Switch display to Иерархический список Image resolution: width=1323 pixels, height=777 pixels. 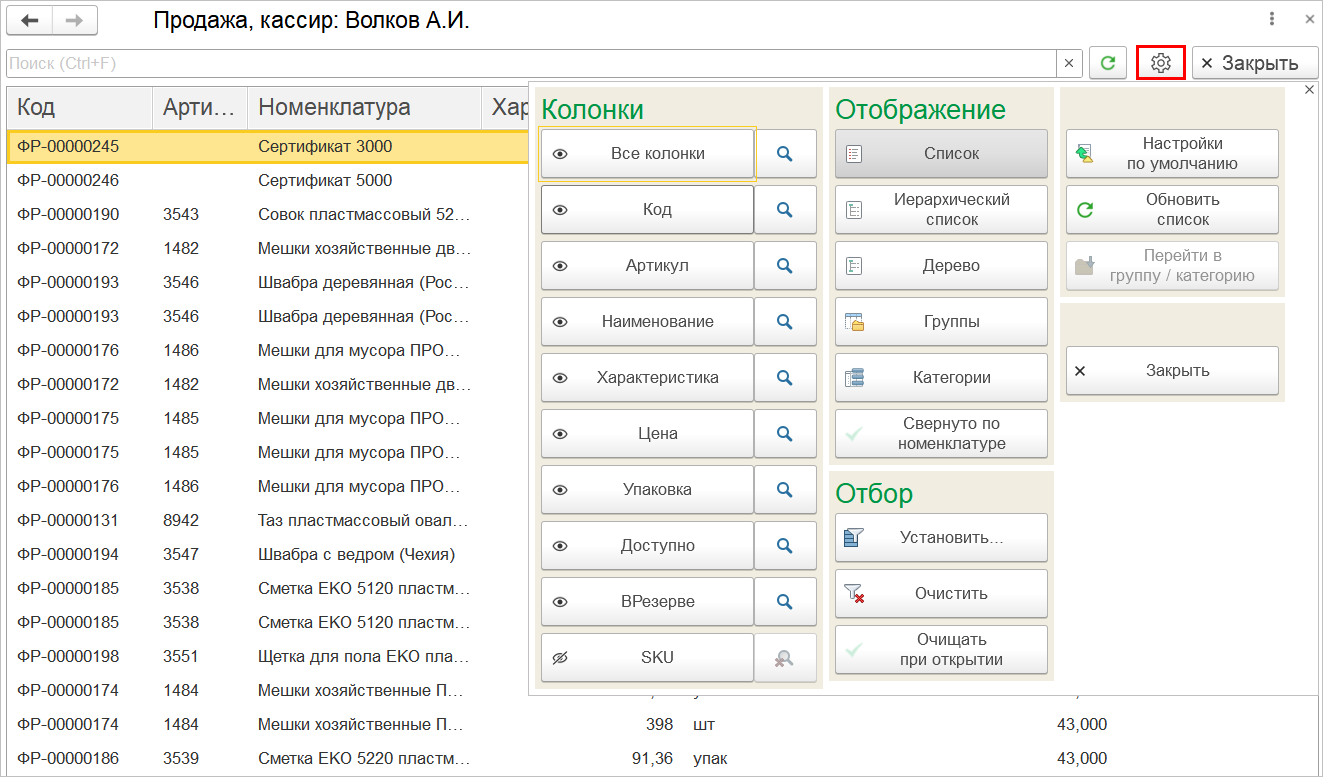click(941, 210)
